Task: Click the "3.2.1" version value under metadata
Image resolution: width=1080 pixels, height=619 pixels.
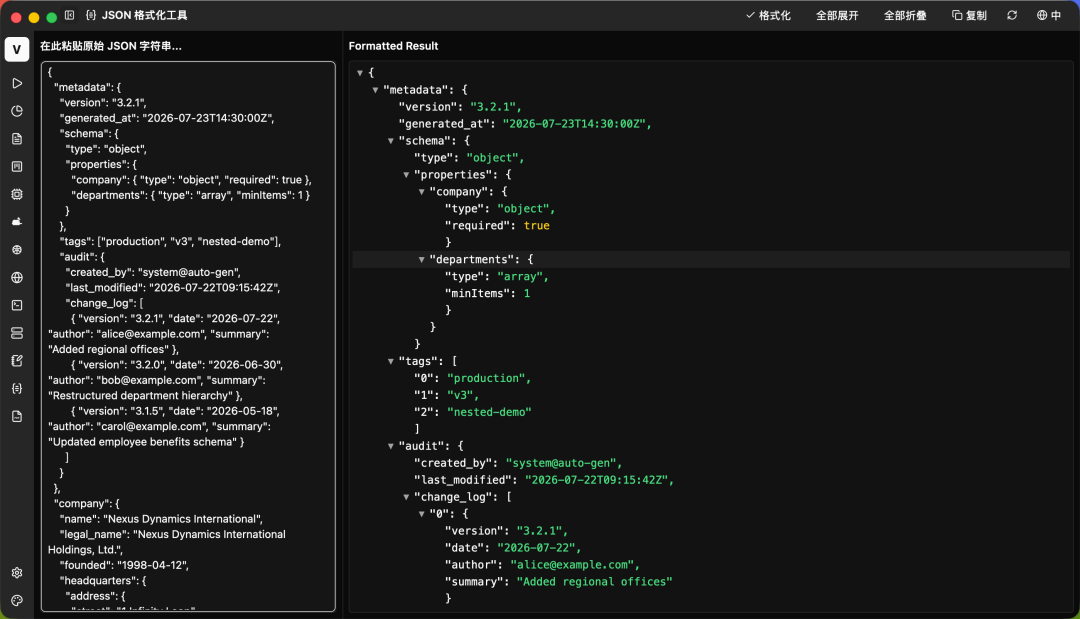Action: (x=492, y=107)
